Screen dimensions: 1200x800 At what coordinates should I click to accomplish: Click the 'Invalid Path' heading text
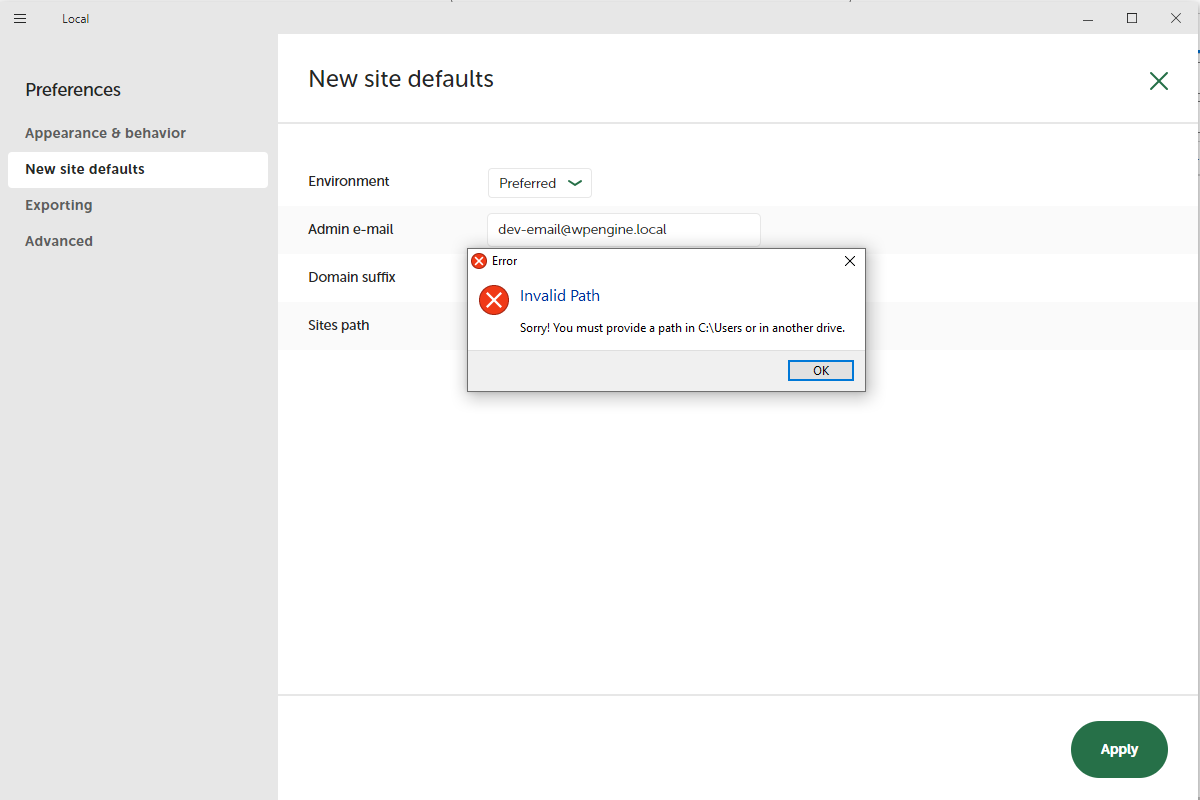coord(560,296)
